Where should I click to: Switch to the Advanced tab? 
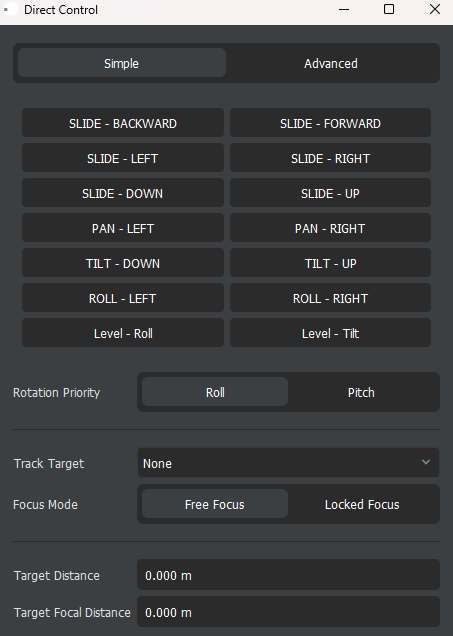pyautogui.click(x=331, y=63)
